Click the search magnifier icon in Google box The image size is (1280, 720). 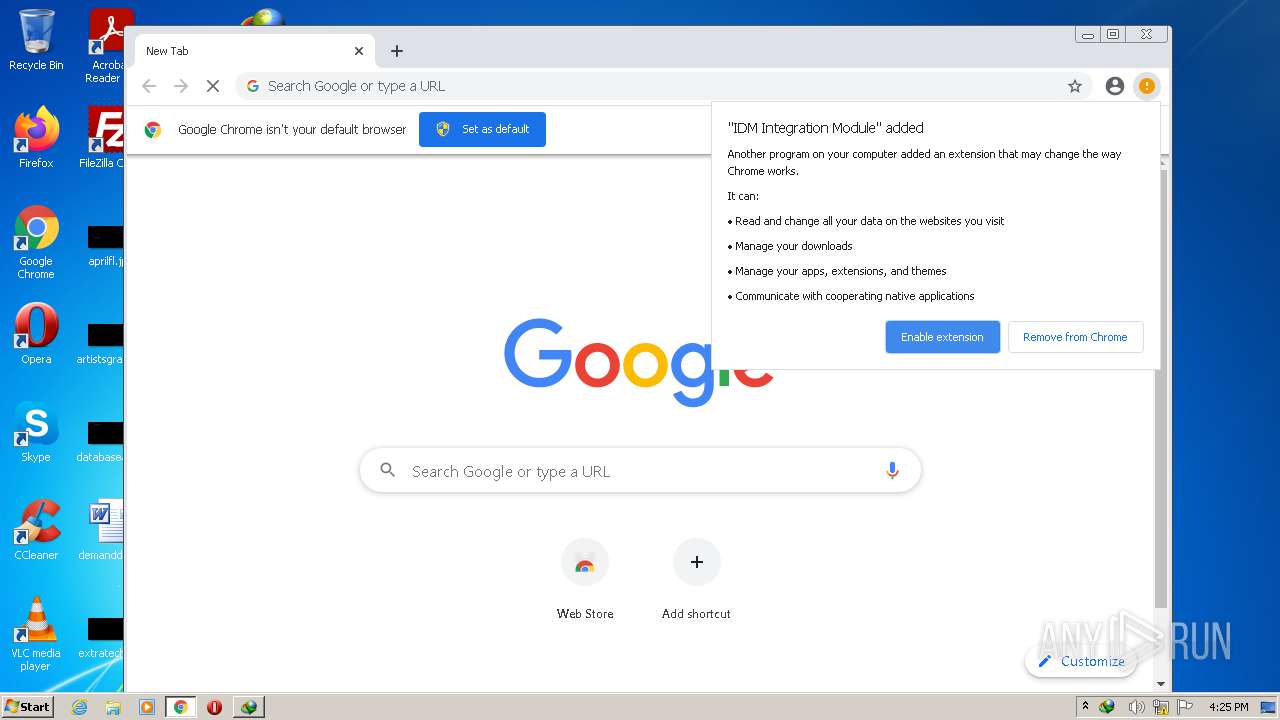(x=388, y=470)
